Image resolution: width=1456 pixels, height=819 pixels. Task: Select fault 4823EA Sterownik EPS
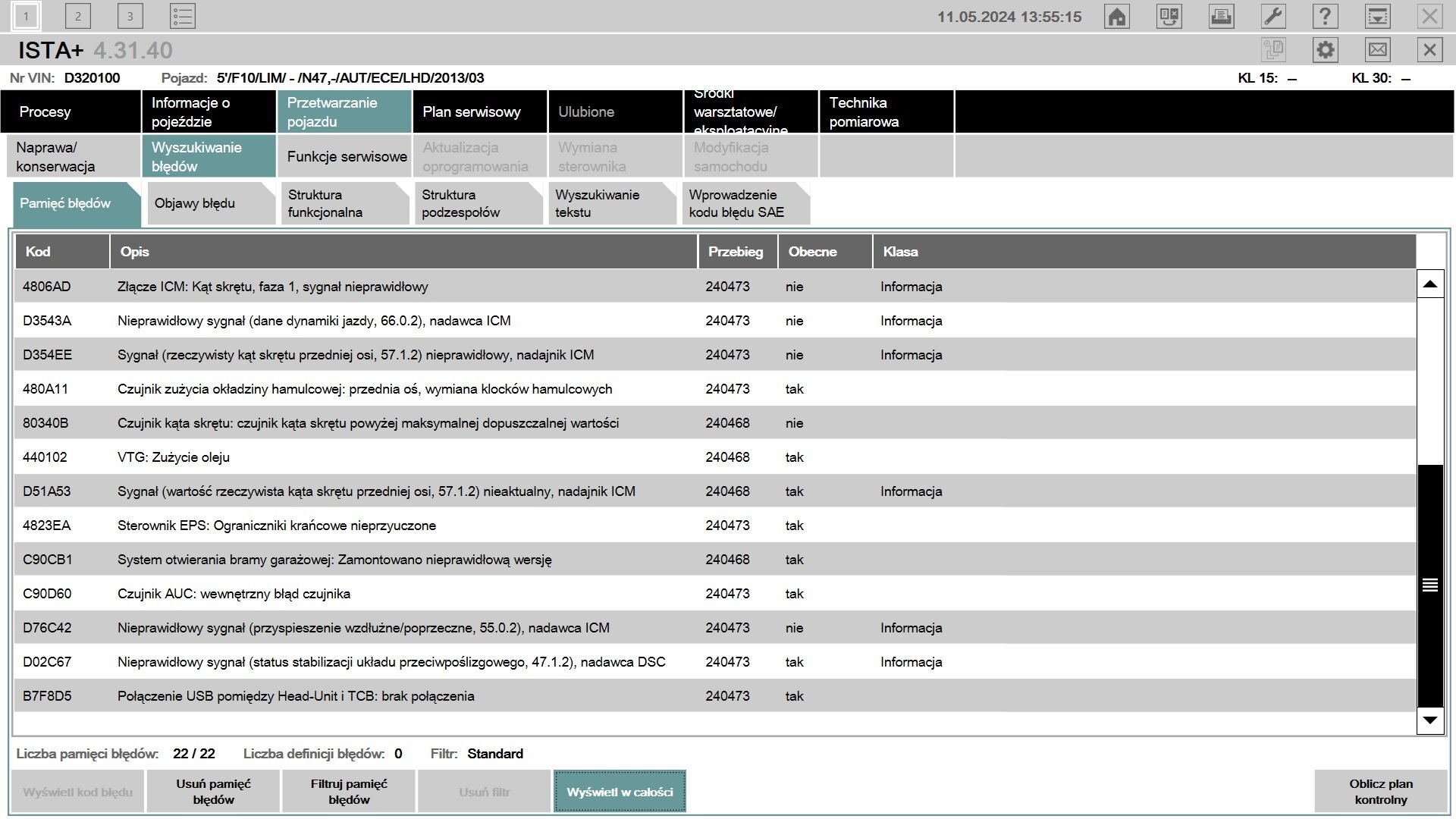tap(715, 526)
